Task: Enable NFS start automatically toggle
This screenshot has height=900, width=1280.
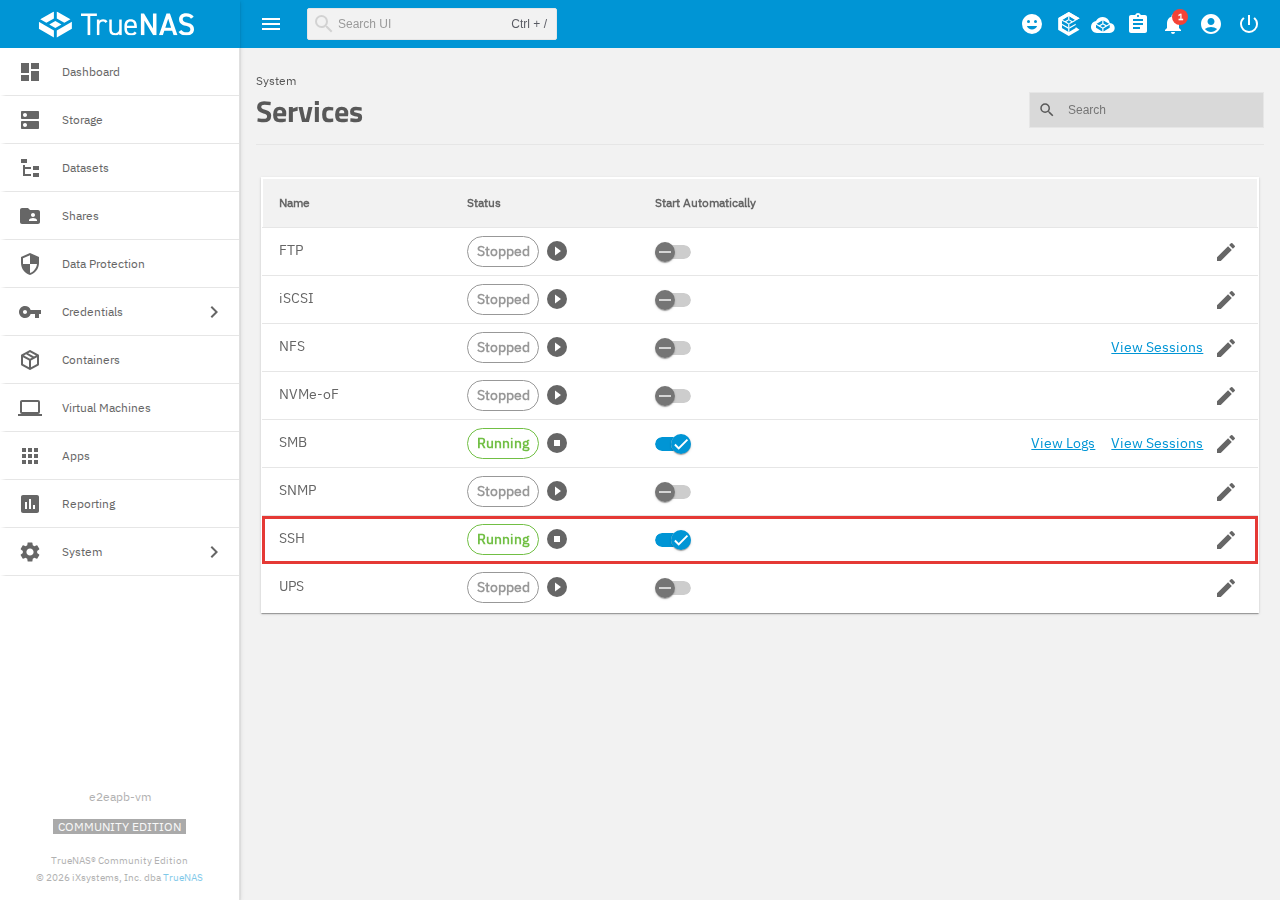Action: (673, 348)
